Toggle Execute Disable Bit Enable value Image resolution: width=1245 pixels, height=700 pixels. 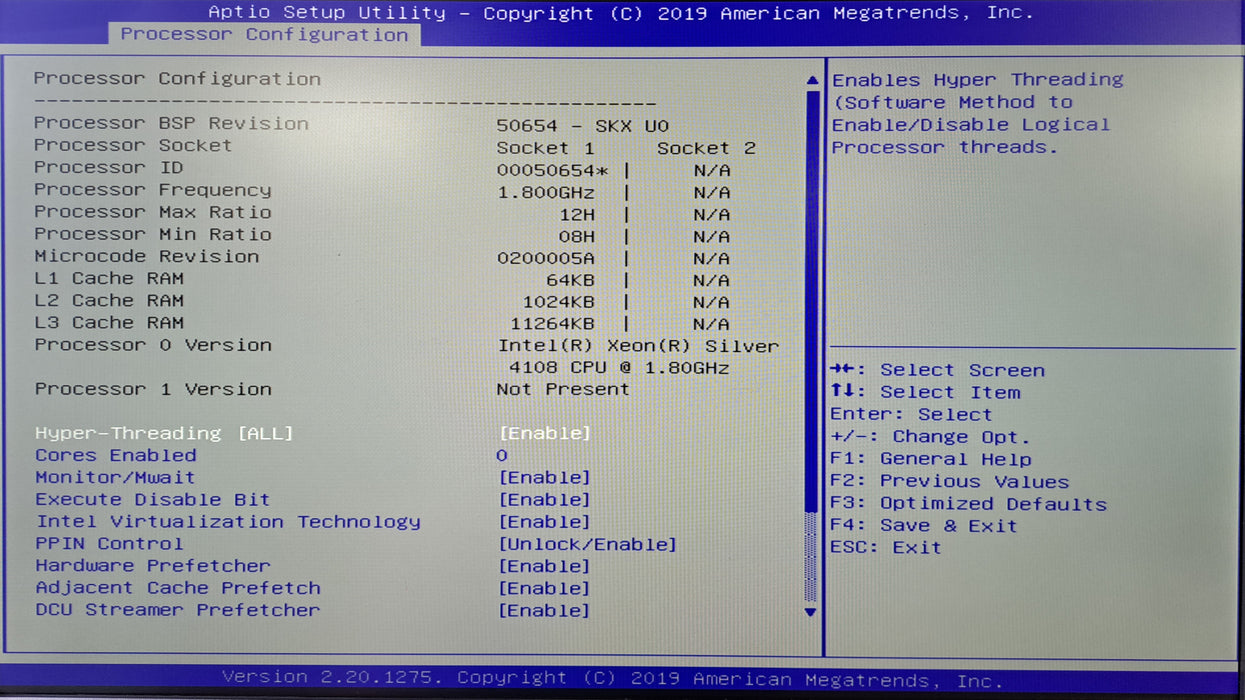(x=545, y=500)
